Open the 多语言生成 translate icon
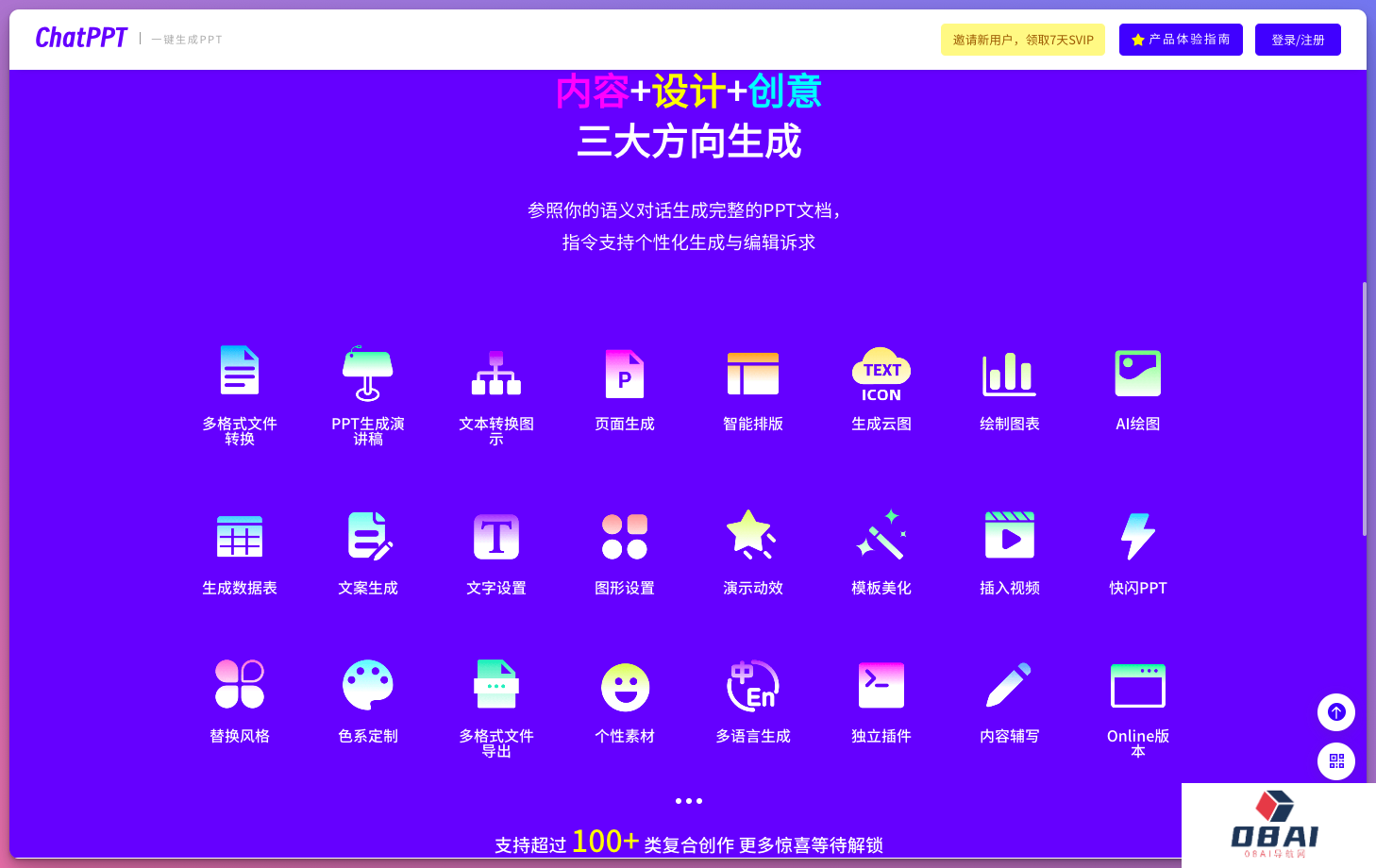Screen dimensions: 1376x868 [753, 685]
